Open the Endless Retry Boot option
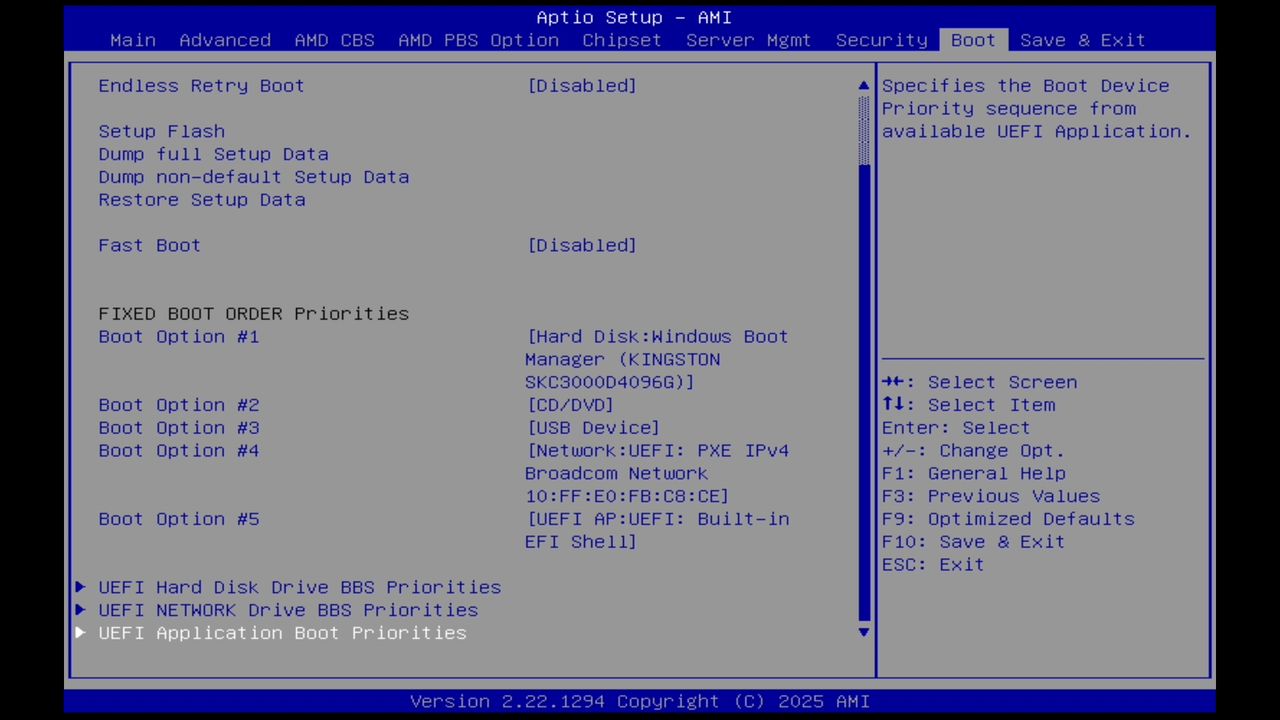Image resolution: width=1280 pixels, height=720 pixels. coord(582,85)
